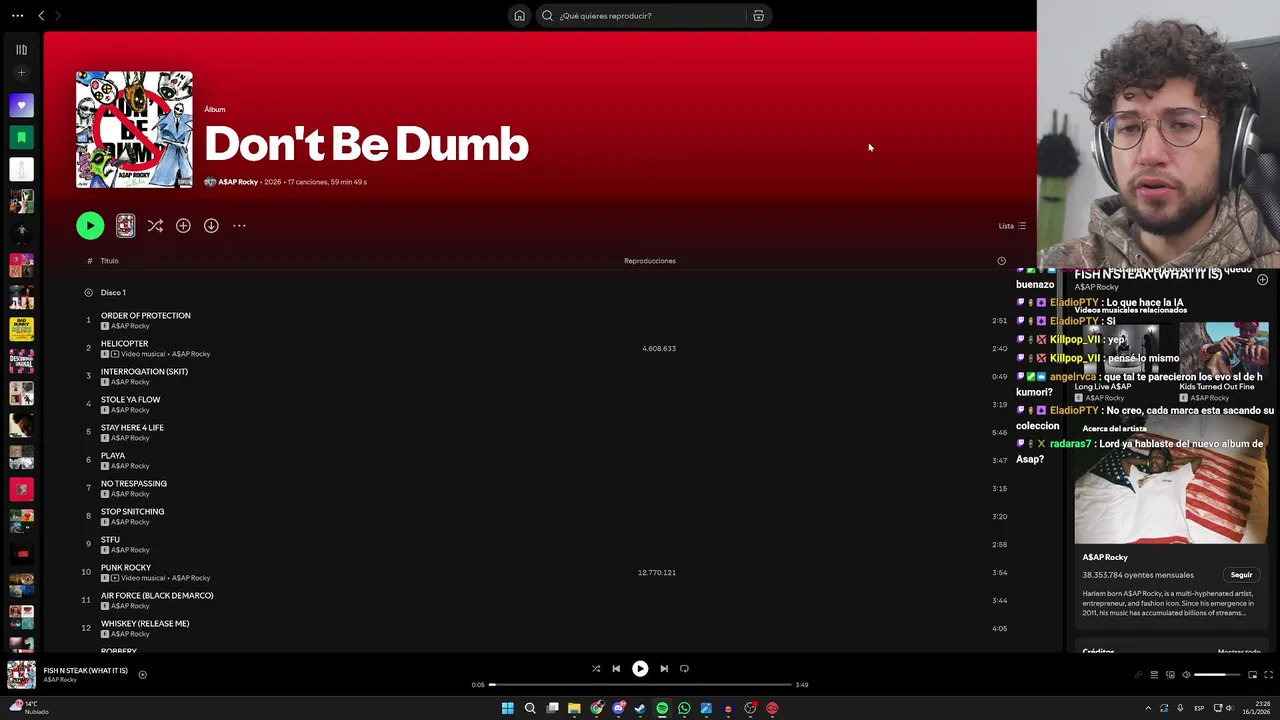
Task: Open the Steam taskbar icon
Action: [640, 708]
